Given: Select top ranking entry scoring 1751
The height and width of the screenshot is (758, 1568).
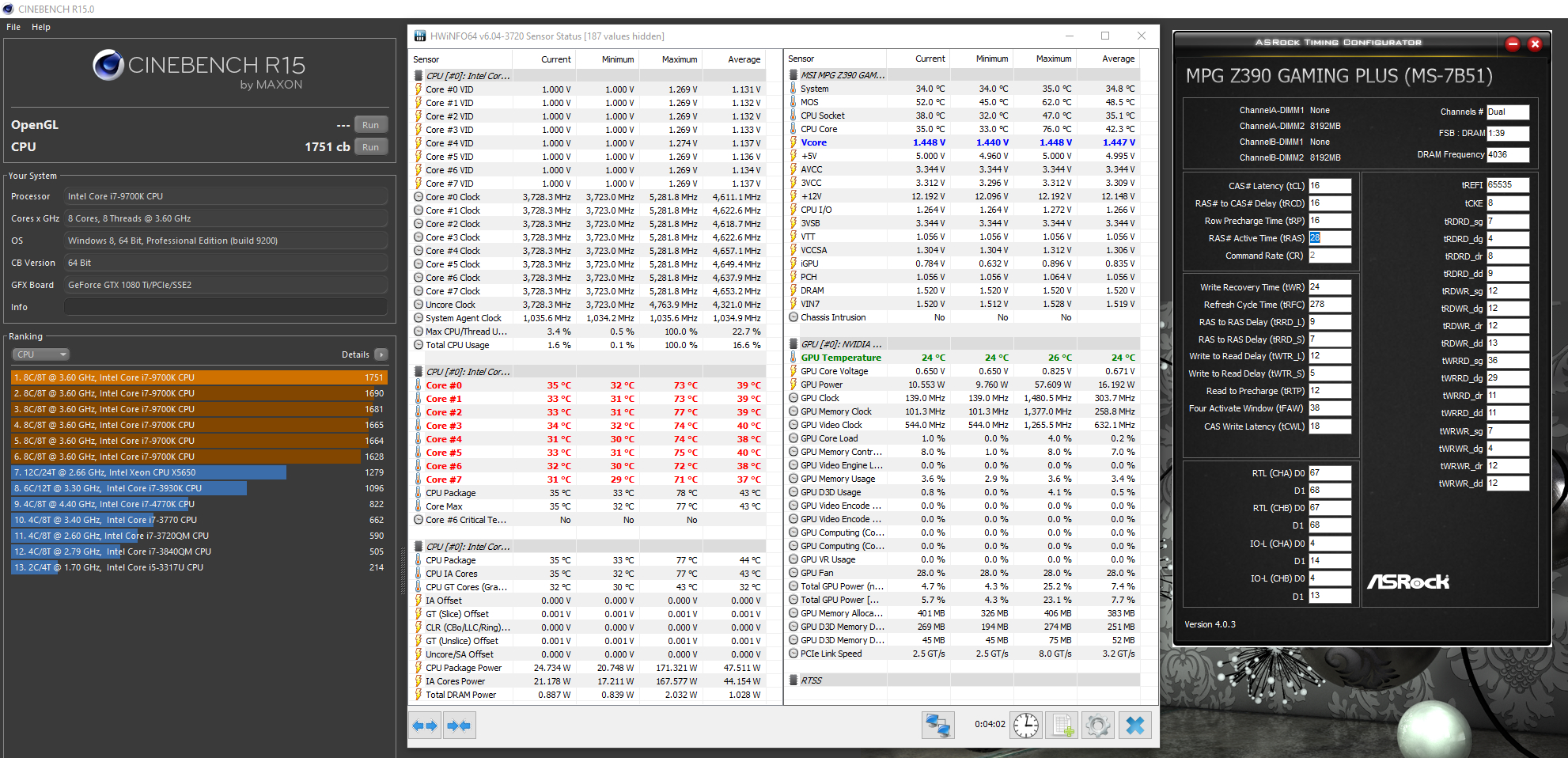Looking at the screenshot, I should click(199, 377).
